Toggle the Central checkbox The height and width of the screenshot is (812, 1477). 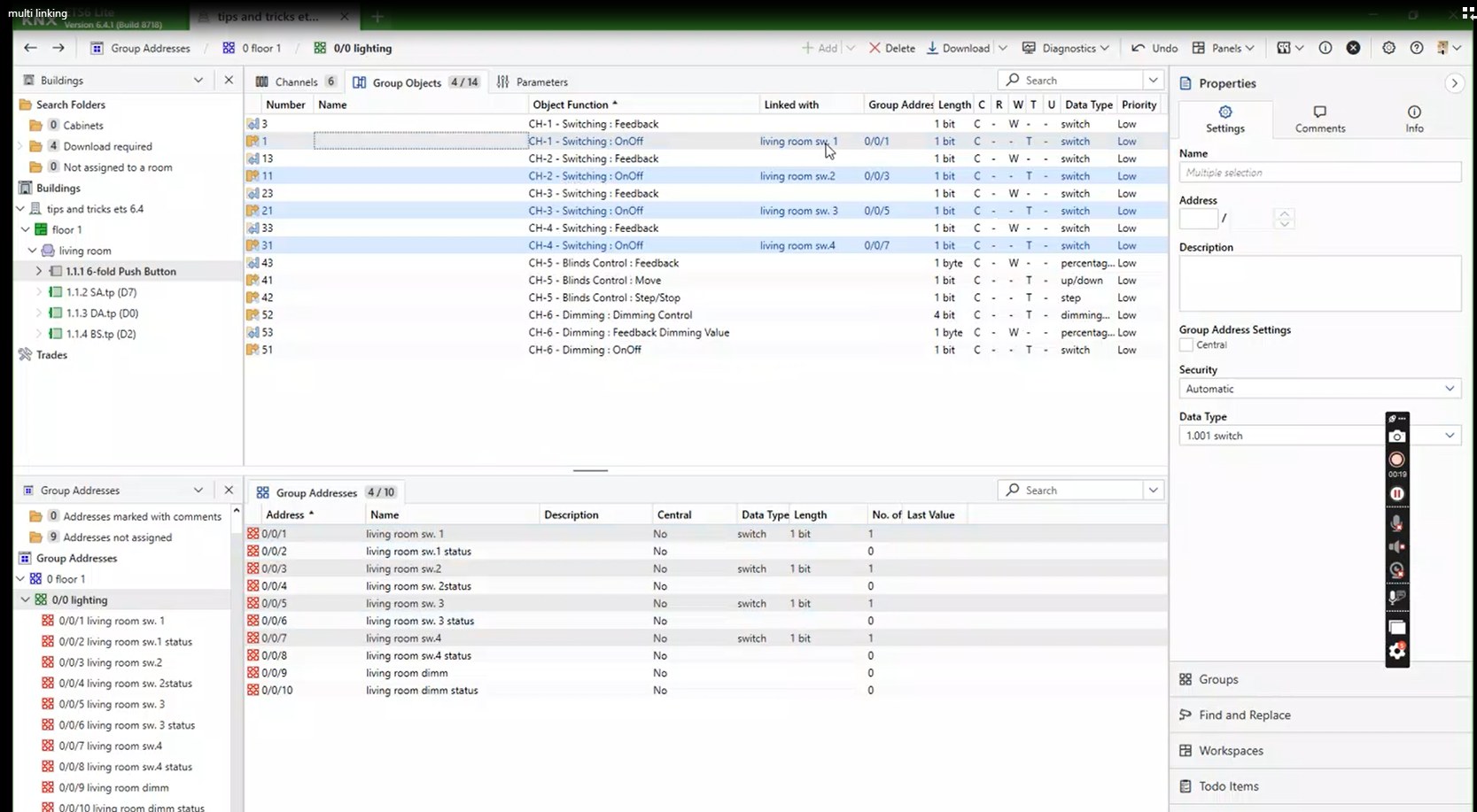(1186, 345)
